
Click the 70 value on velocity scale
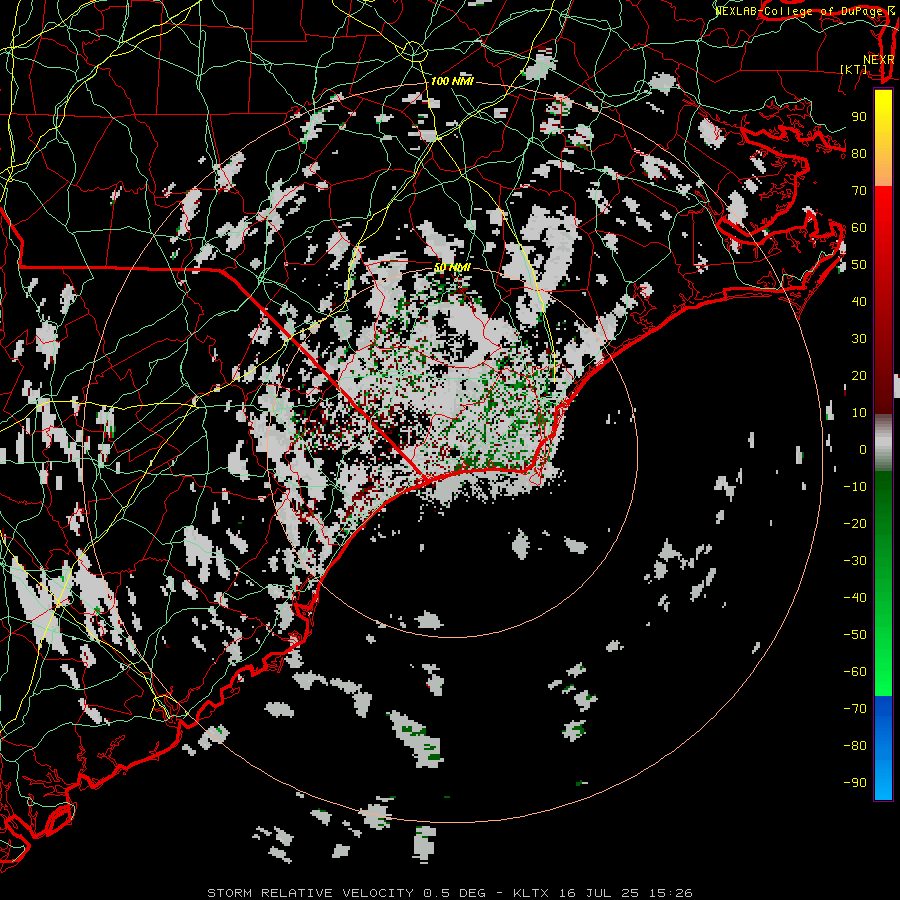(859, 191)
